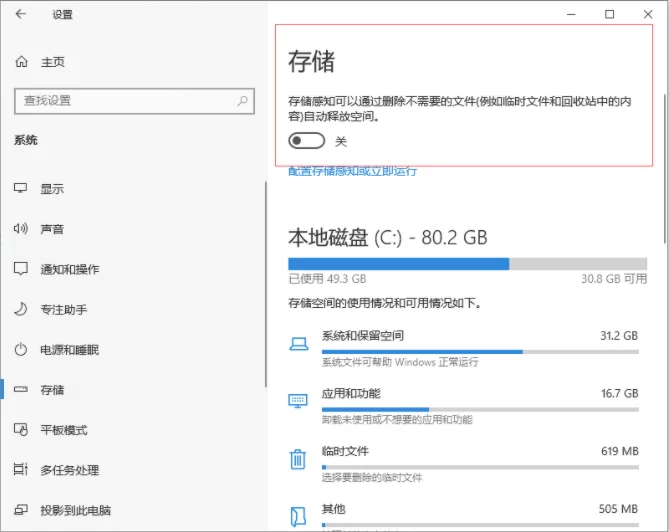Open System & reserved (系统和保留空间) storage details
Image resolution: width=670 pixels, height=532 pixels.
tap(362, 336)
